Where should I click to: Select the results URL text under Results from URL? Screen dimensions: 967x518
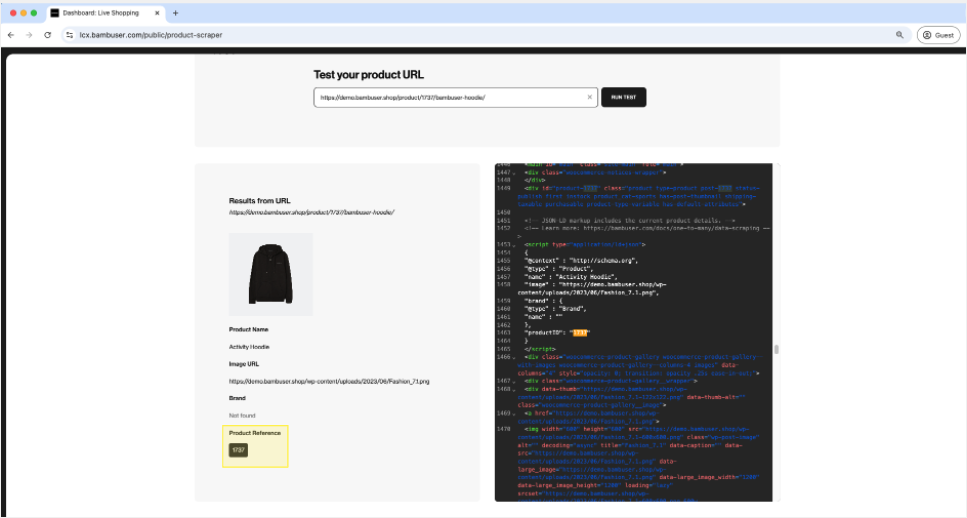(x=311, y=212)
